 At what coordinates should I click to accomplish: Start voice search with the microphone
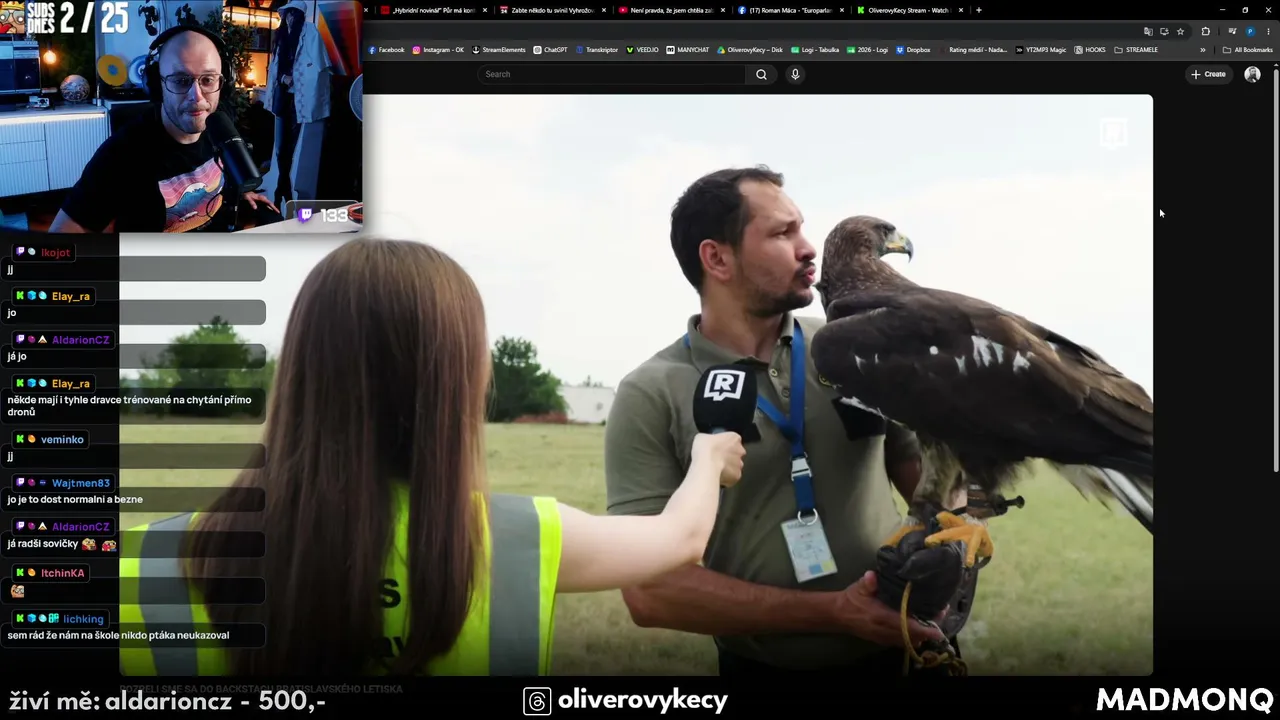pyautogui.click(x=795, y=74)
